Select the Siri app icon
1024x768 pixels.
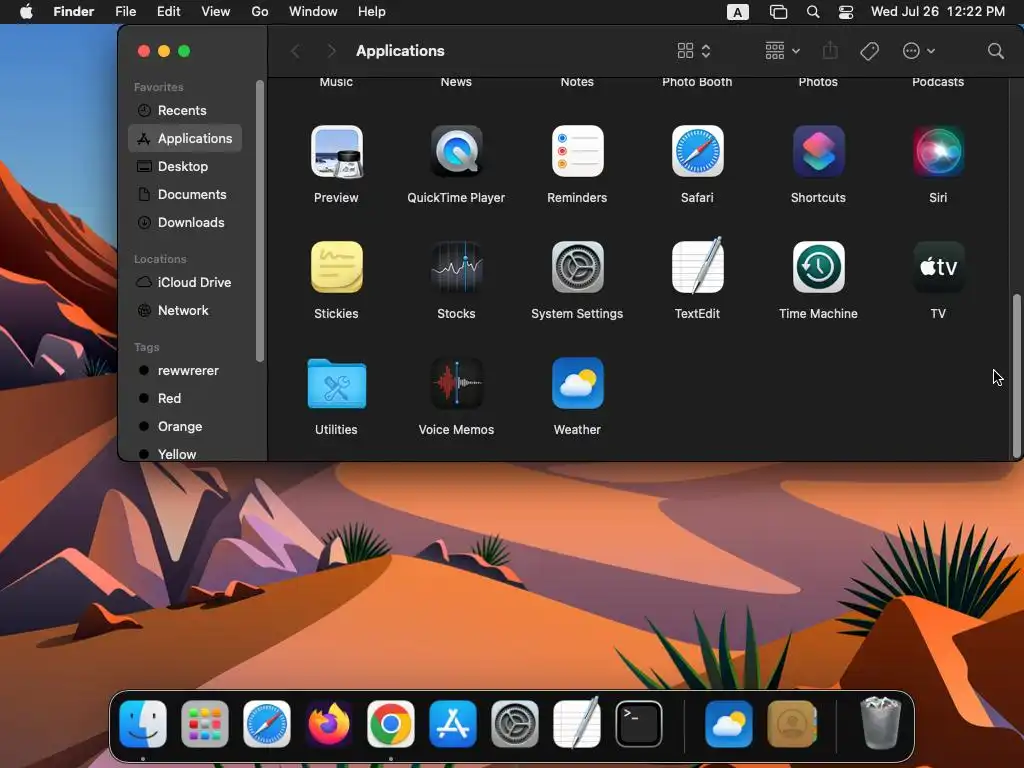coord(938,152)
